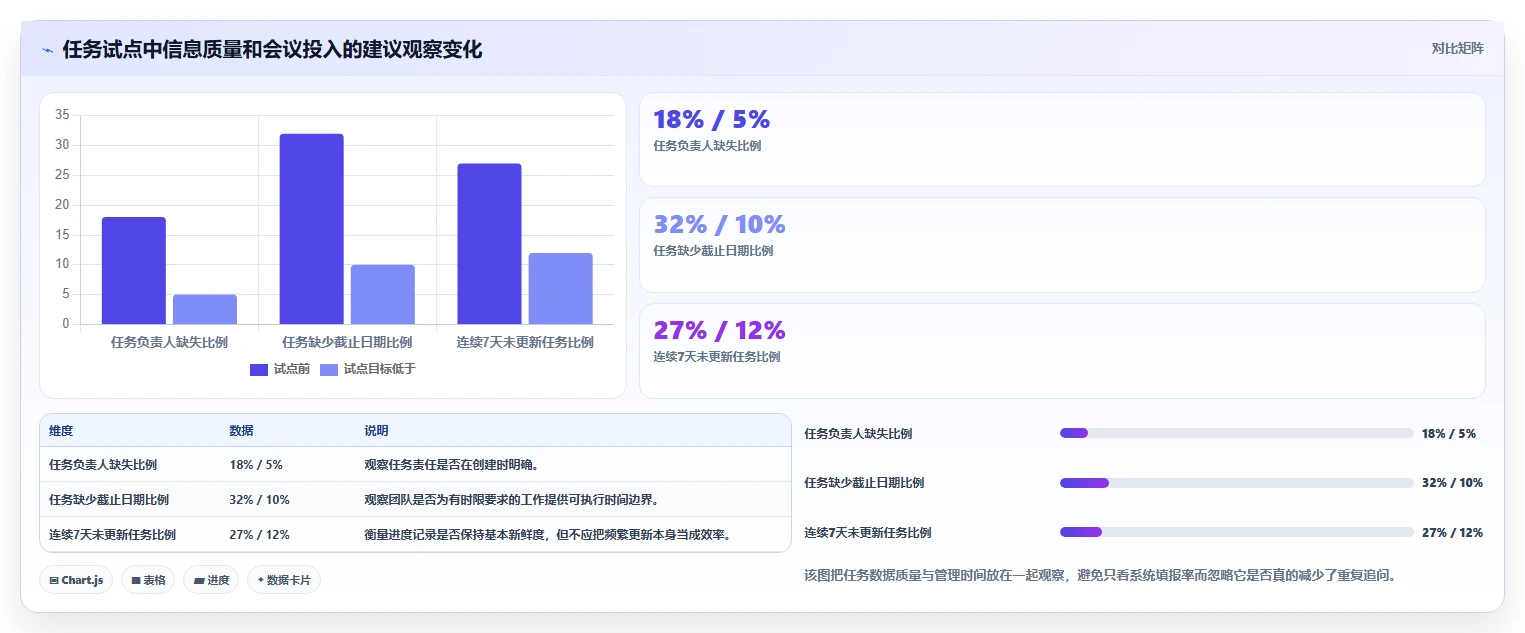Screen dimensions: 1525x633
Task: Click the table value 27% / 12%
Action: point(259,535)
